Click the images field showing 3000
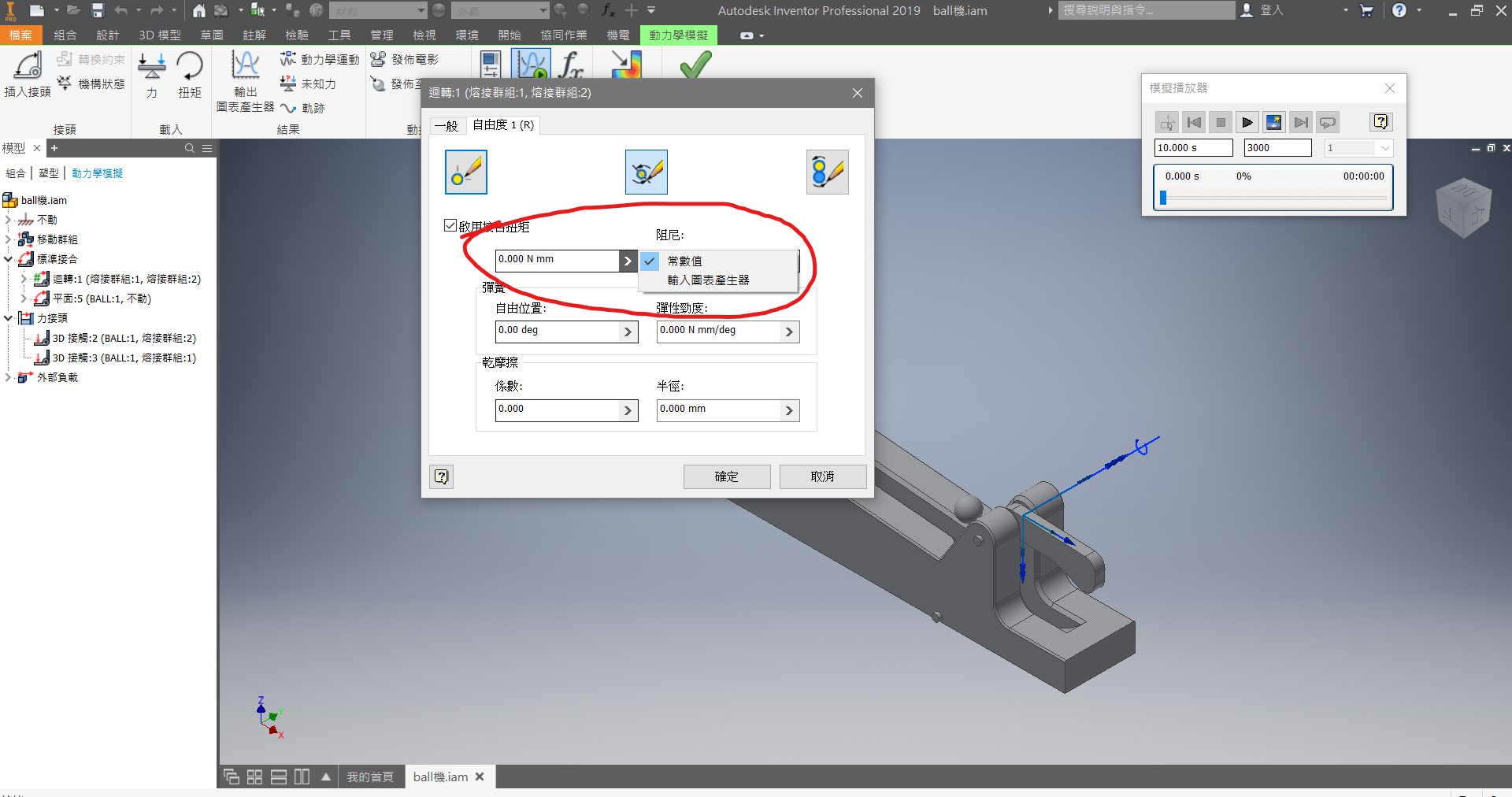The height and width of the screenshot is (797, 1512). 1277,148
